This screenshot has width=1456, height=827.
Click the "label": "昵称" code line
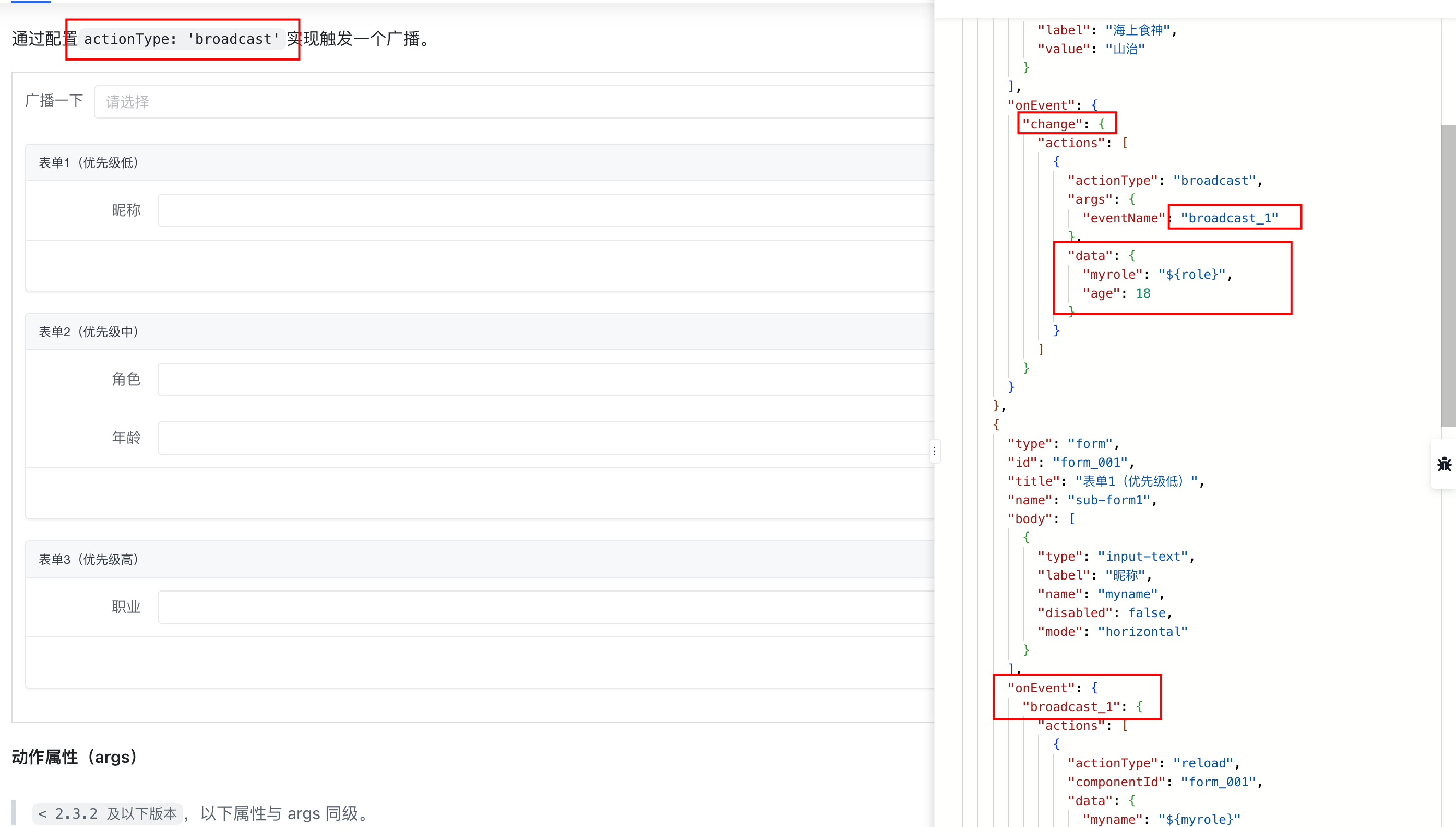(x=1094, y=575)
